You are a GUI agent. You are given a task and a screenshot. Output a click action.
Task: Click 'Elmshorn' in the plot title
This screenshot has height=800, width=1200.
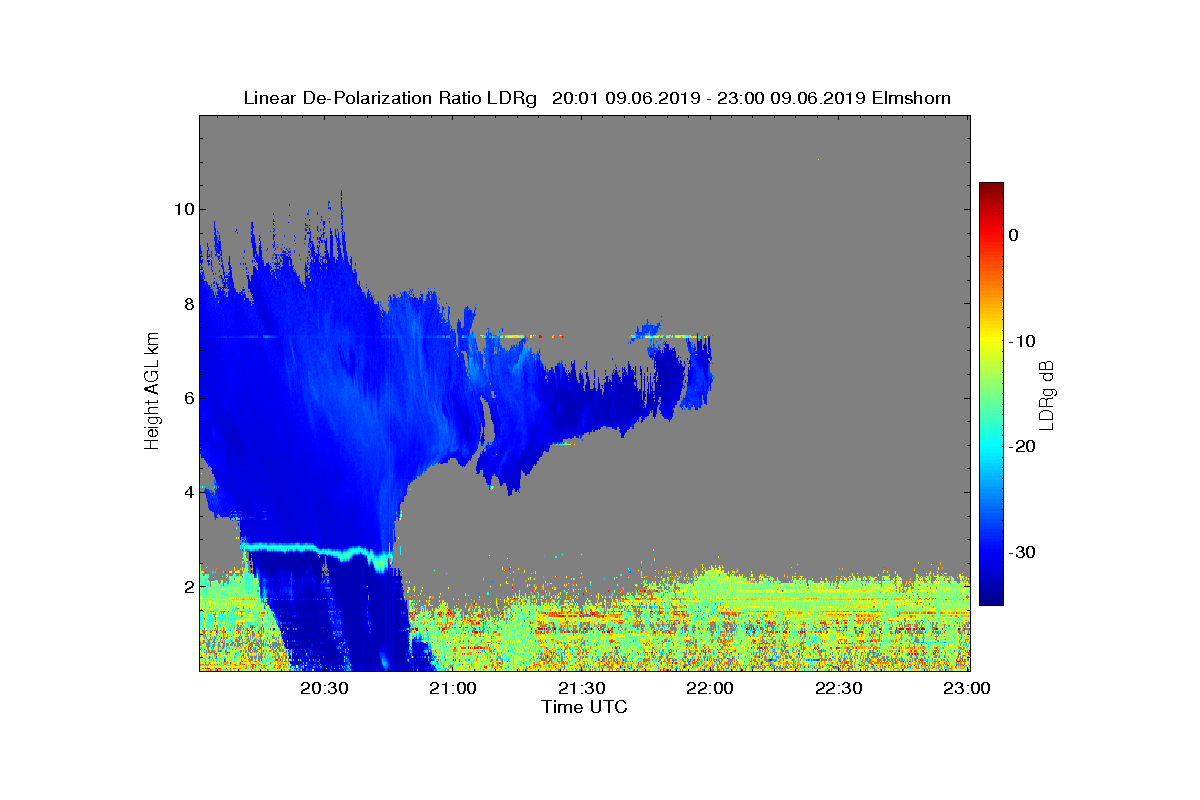[x=911, y=98]
